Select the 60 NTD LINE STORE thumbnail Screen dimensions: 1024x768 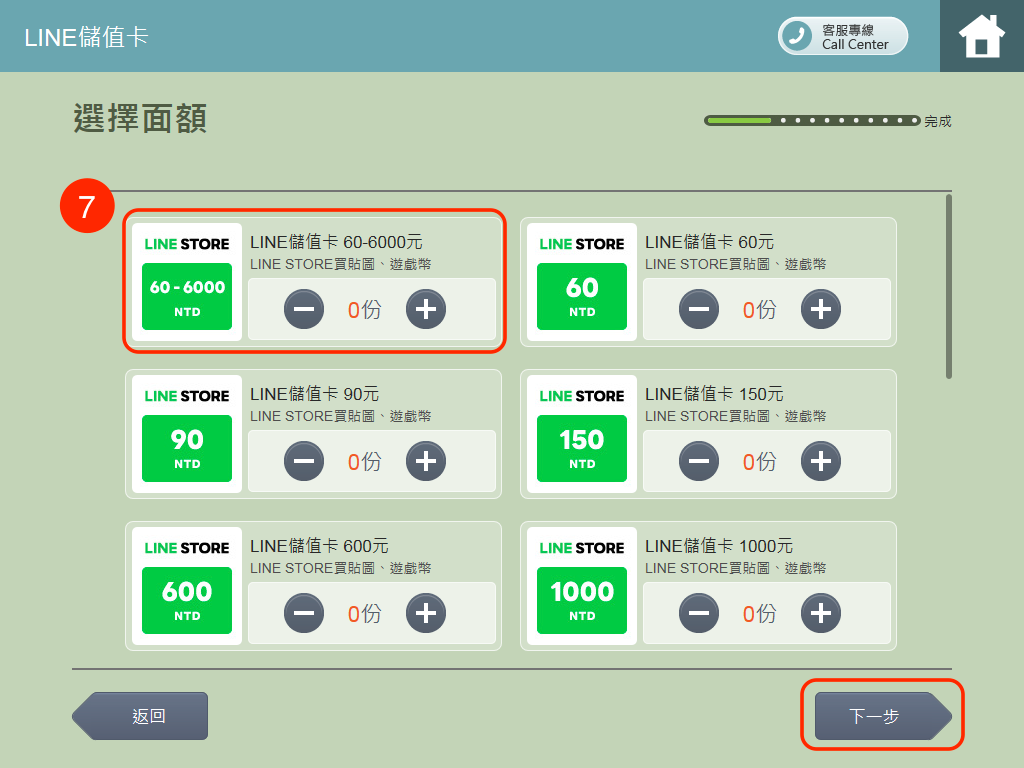pos(582,282)
